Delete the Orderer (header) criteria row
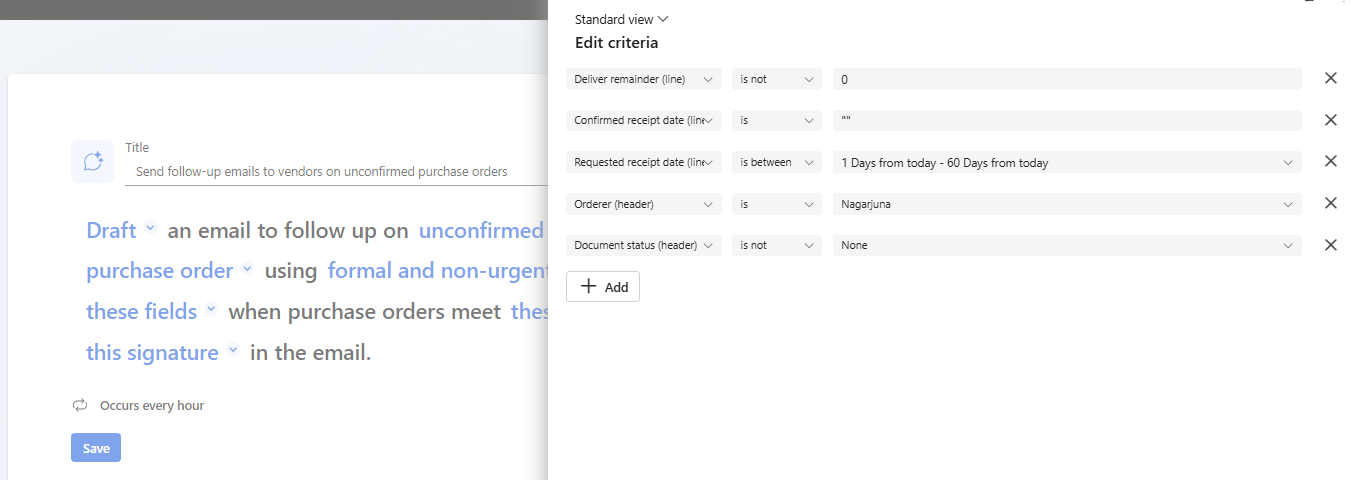The image size is (1355, 480). 1330,204
